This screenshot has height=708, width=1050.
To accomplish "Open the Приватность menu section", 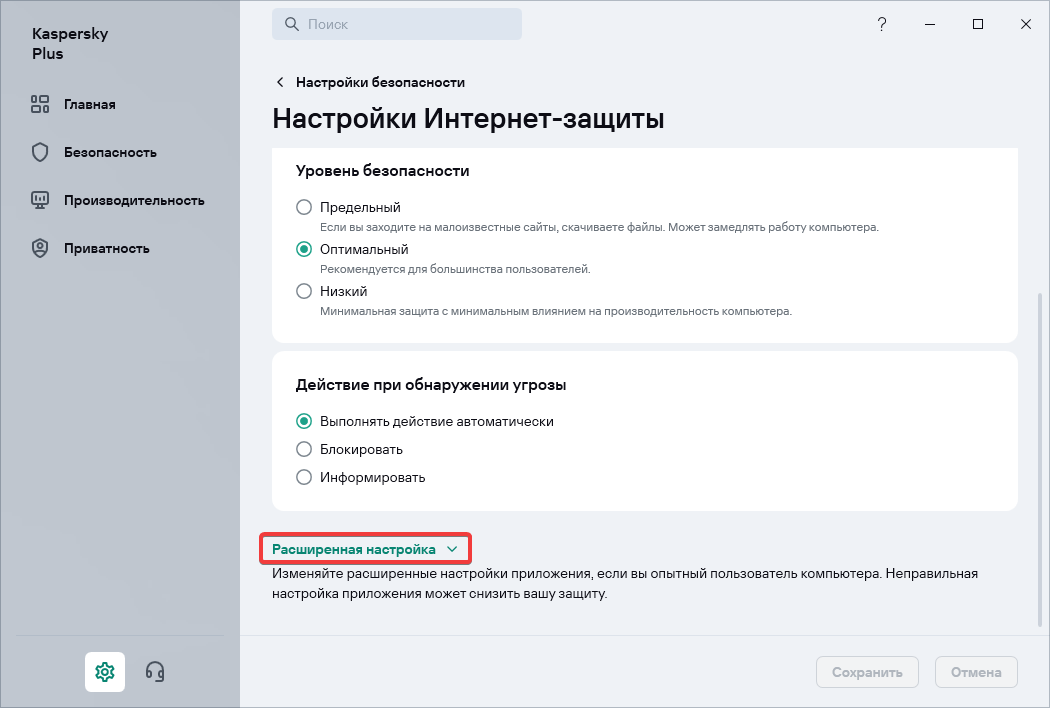I will [107, 248].
